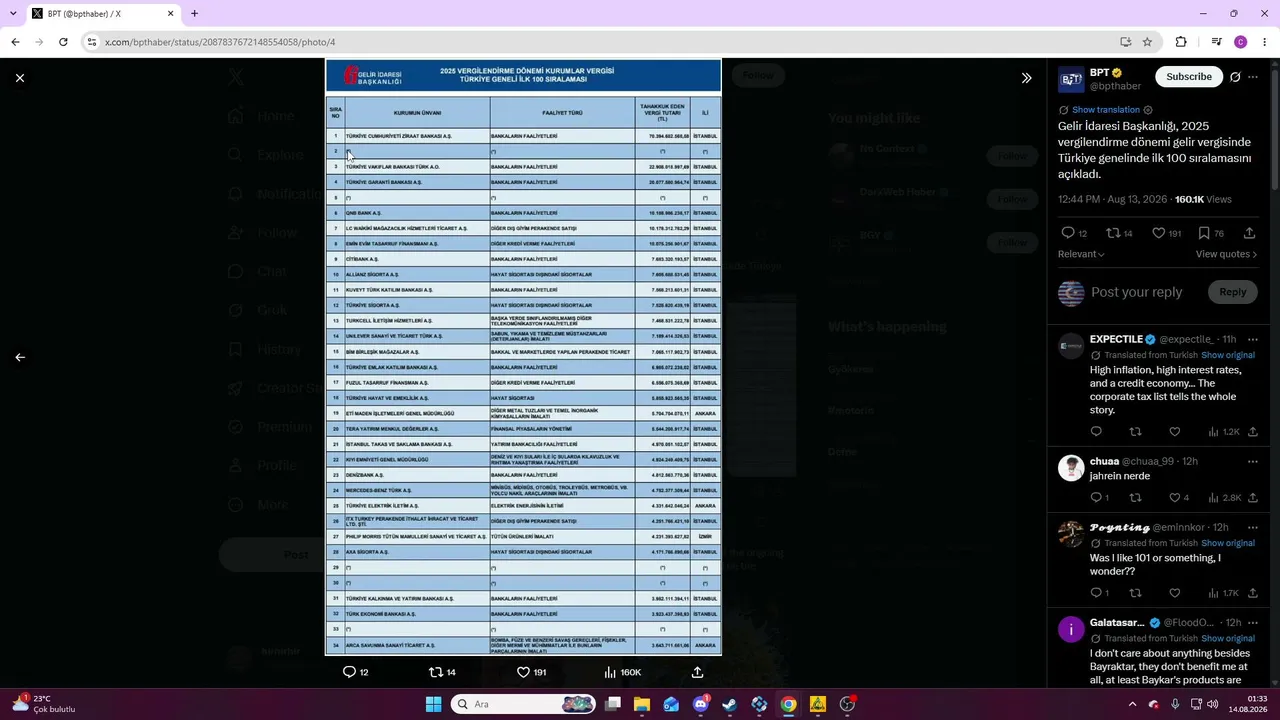Open Chrome profile avatar 'C'

coord(1240,42)
